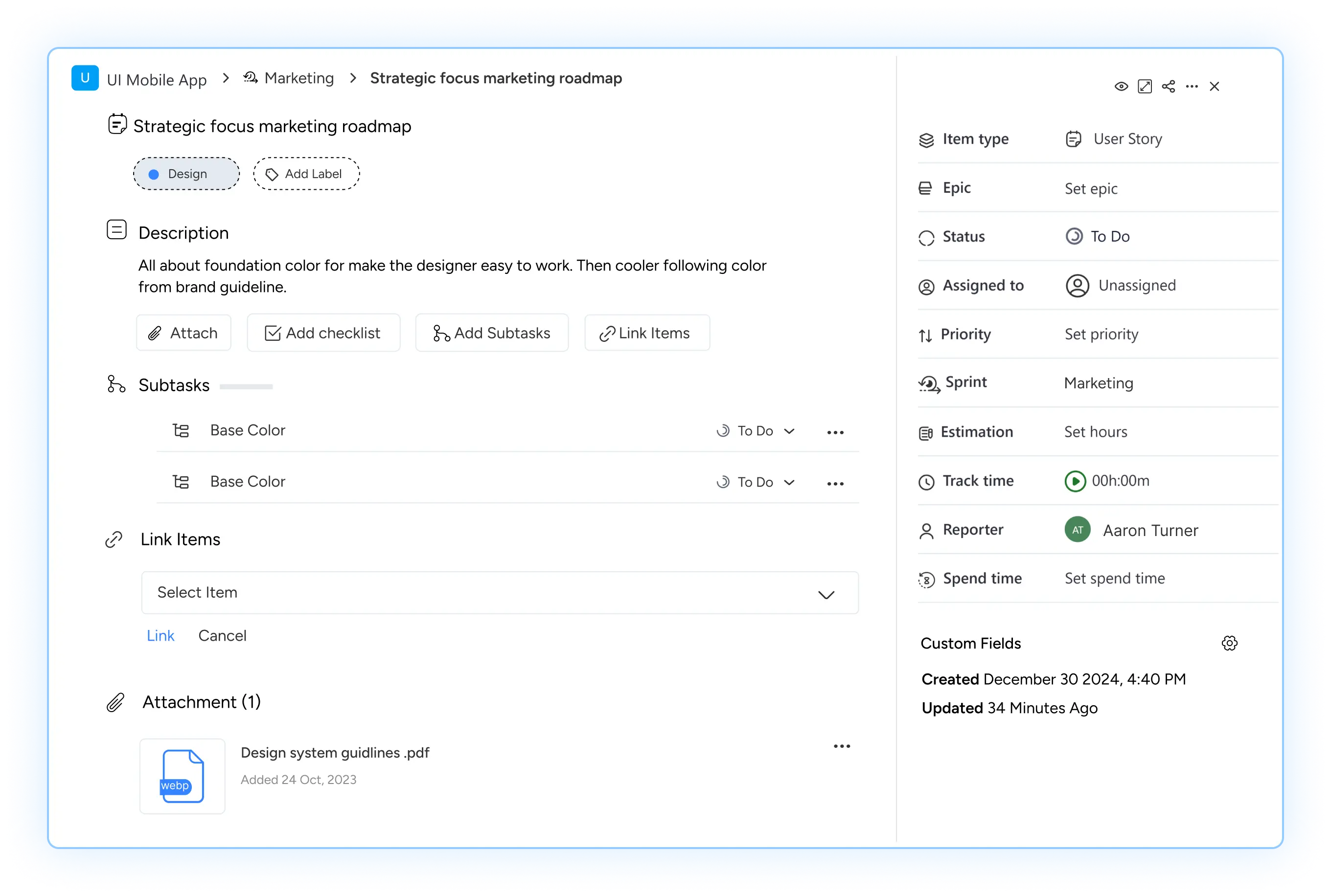Click the blue Design label tag
The height and width of the screenshot is (896, 1331).
(x=186, y=174)
